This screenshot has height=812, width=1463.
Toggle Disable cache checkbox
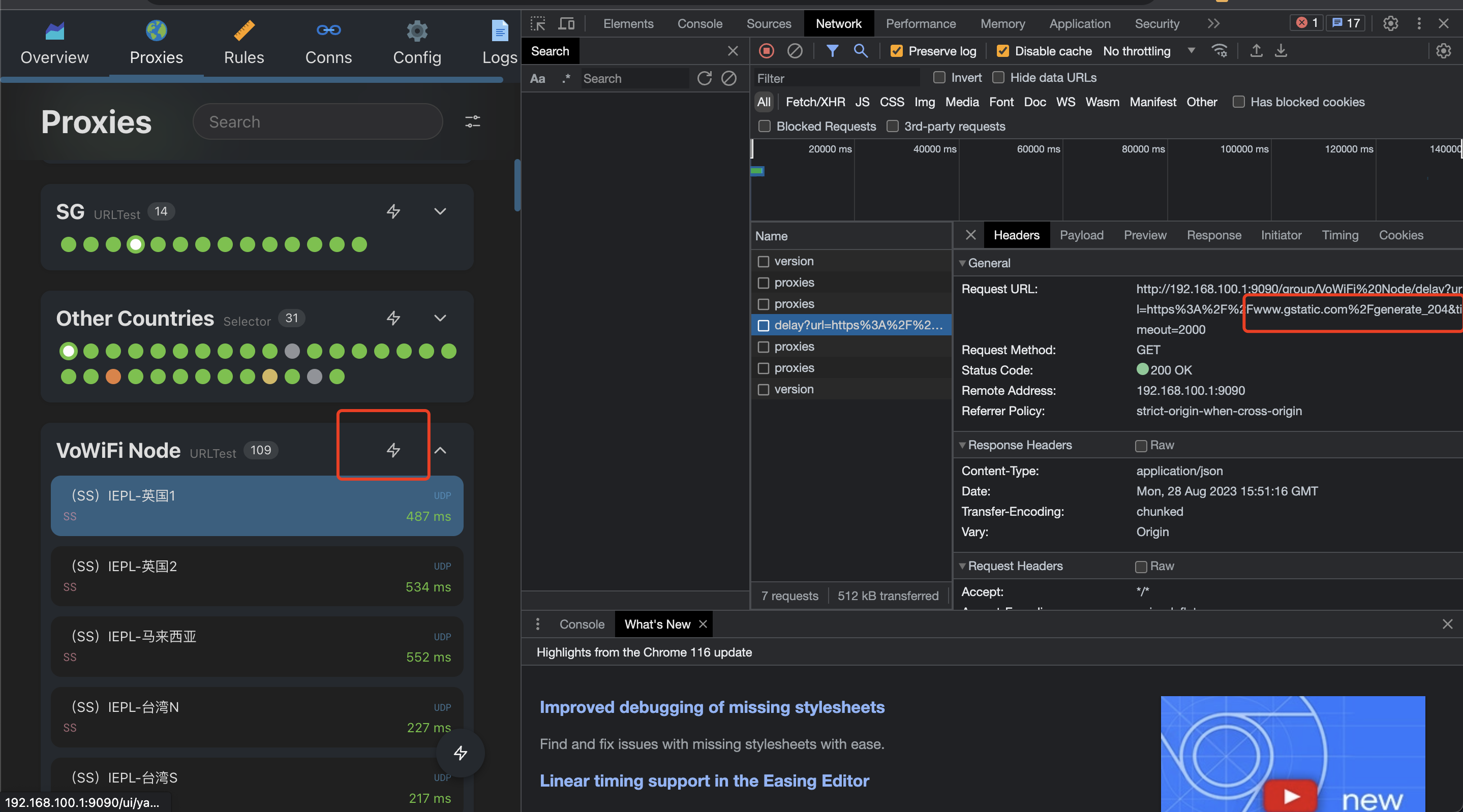[1002, 51]
